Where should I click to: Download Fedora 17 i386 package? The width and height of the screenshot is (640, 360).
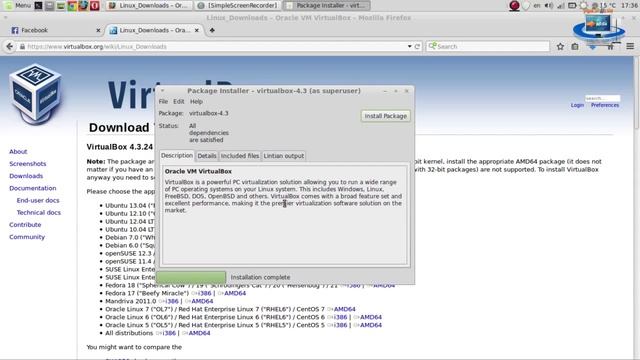coord(204,293)
